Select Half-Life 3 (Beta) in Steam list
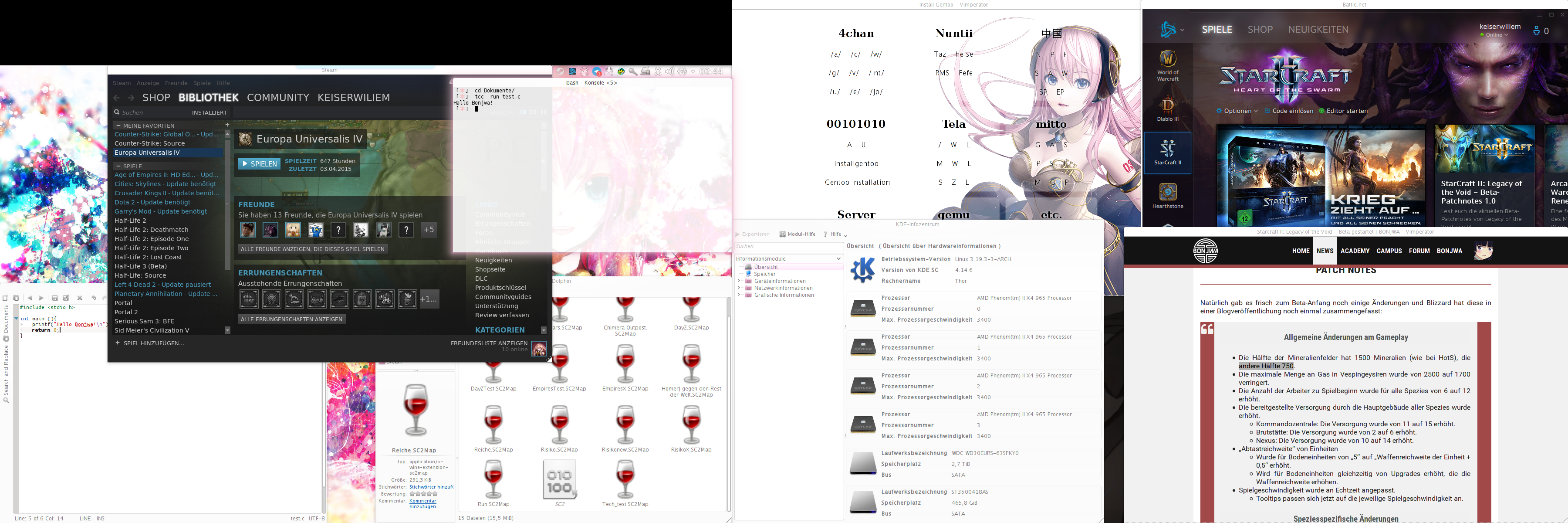 (141, 266)
